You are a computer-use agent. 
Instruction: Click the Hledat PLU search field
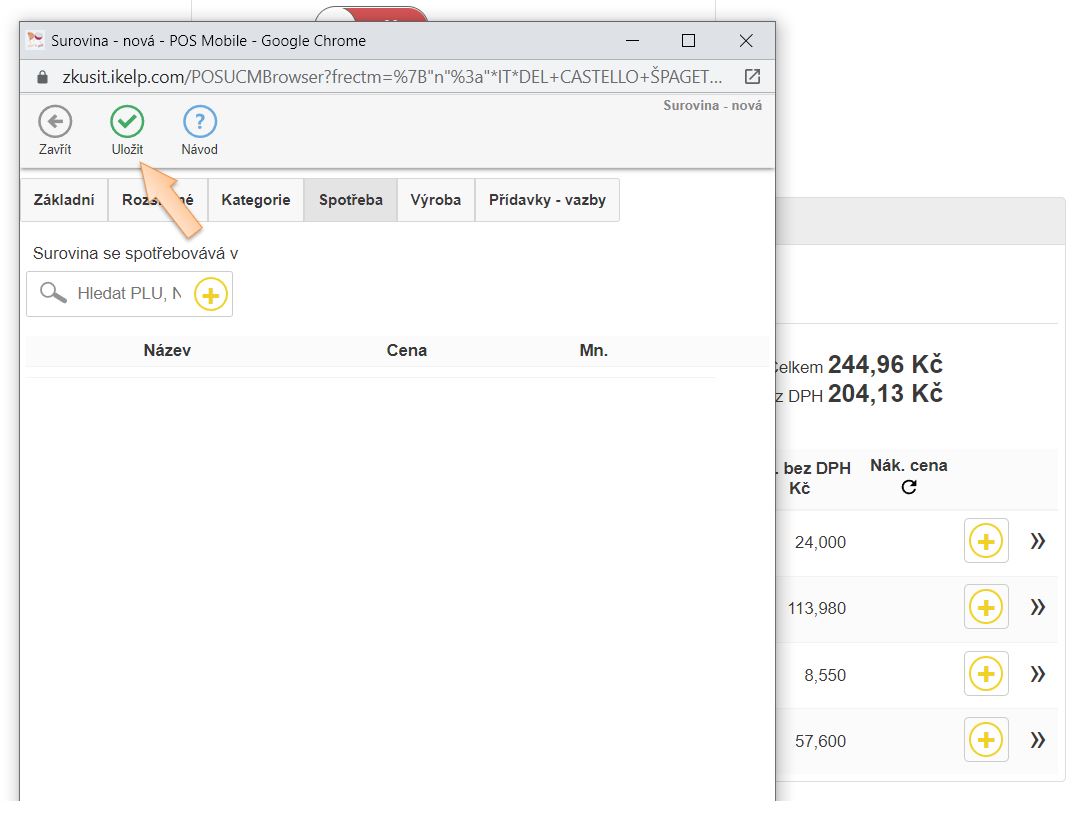[x=130, y=294]
